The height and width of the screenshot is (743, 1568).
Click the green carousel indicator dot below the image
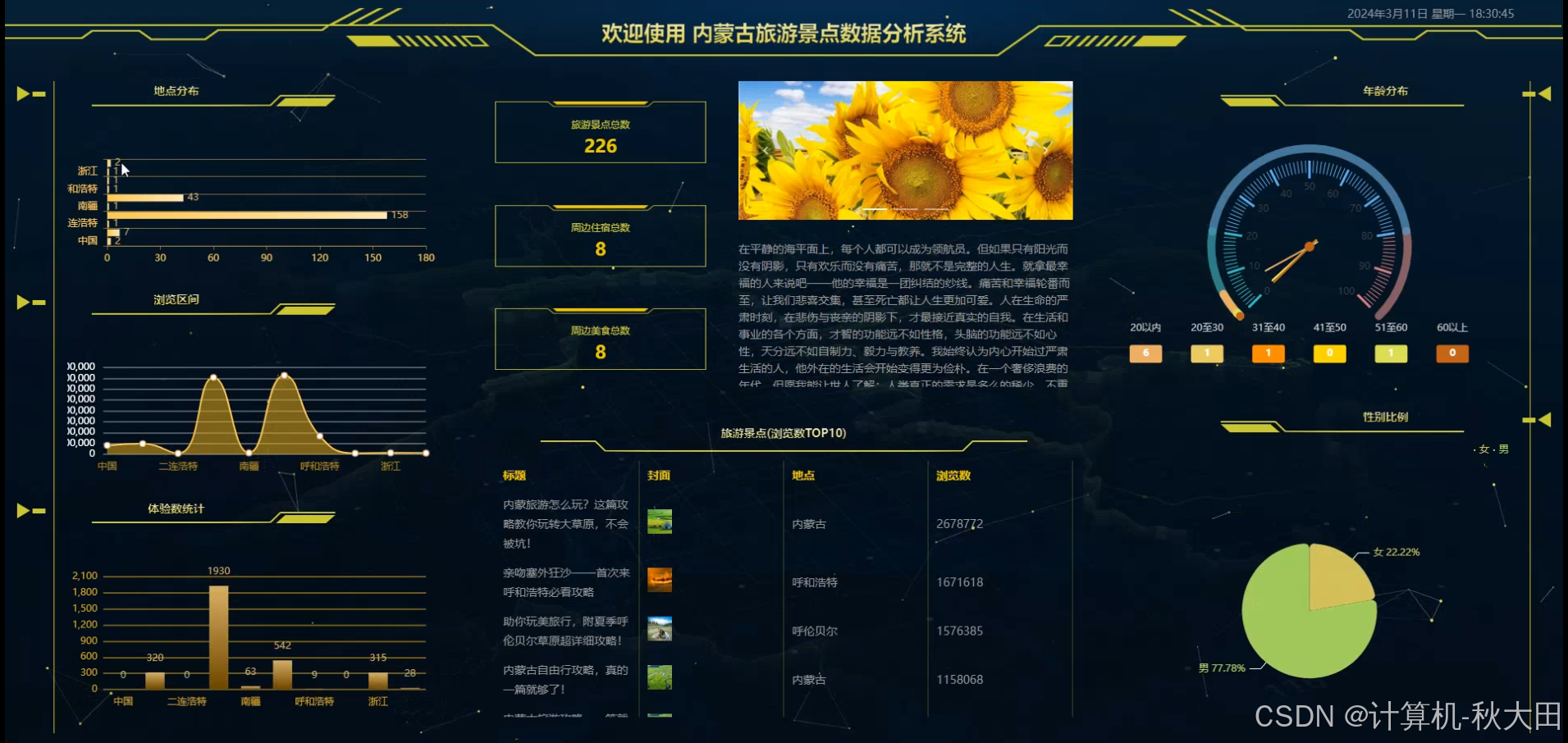tap(853, 226)
